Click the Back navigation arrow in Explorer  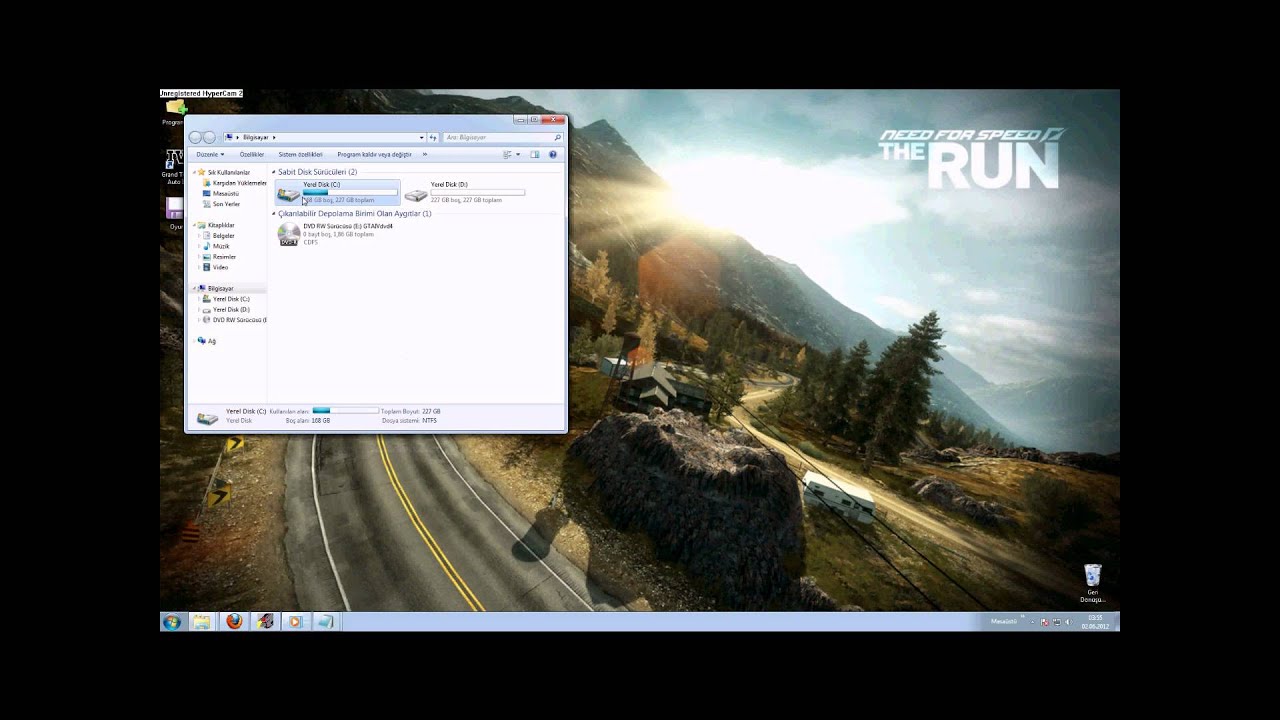(195, 137)
